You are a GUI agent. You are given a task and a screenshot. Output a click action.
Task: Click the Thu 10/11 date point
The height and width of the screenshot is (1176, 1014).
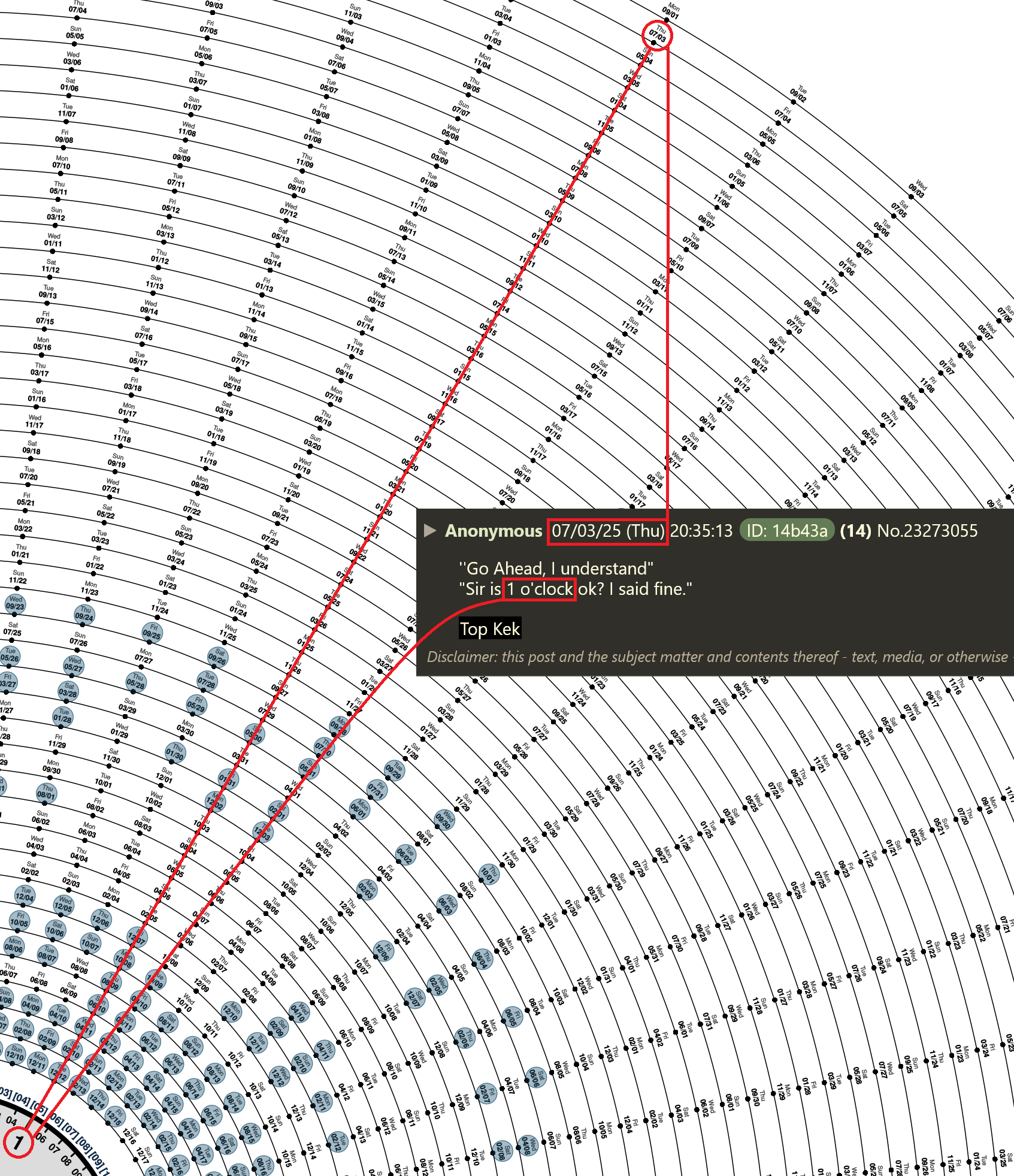click(x=204, y=1036)
